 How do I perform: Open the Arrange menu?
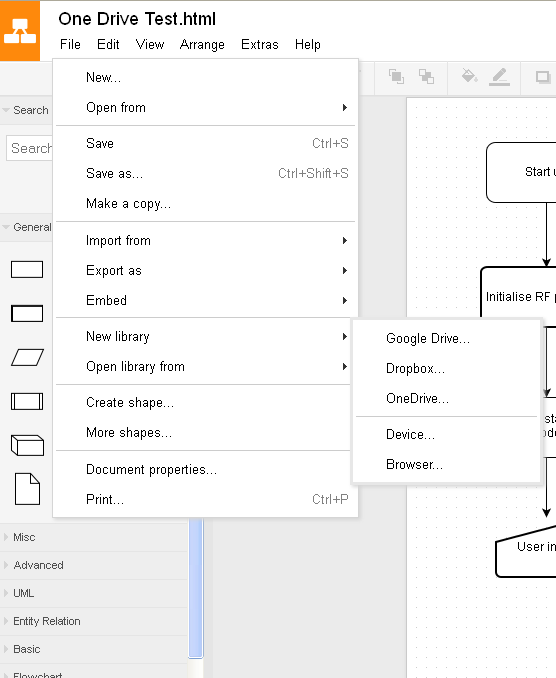point(202,44)
